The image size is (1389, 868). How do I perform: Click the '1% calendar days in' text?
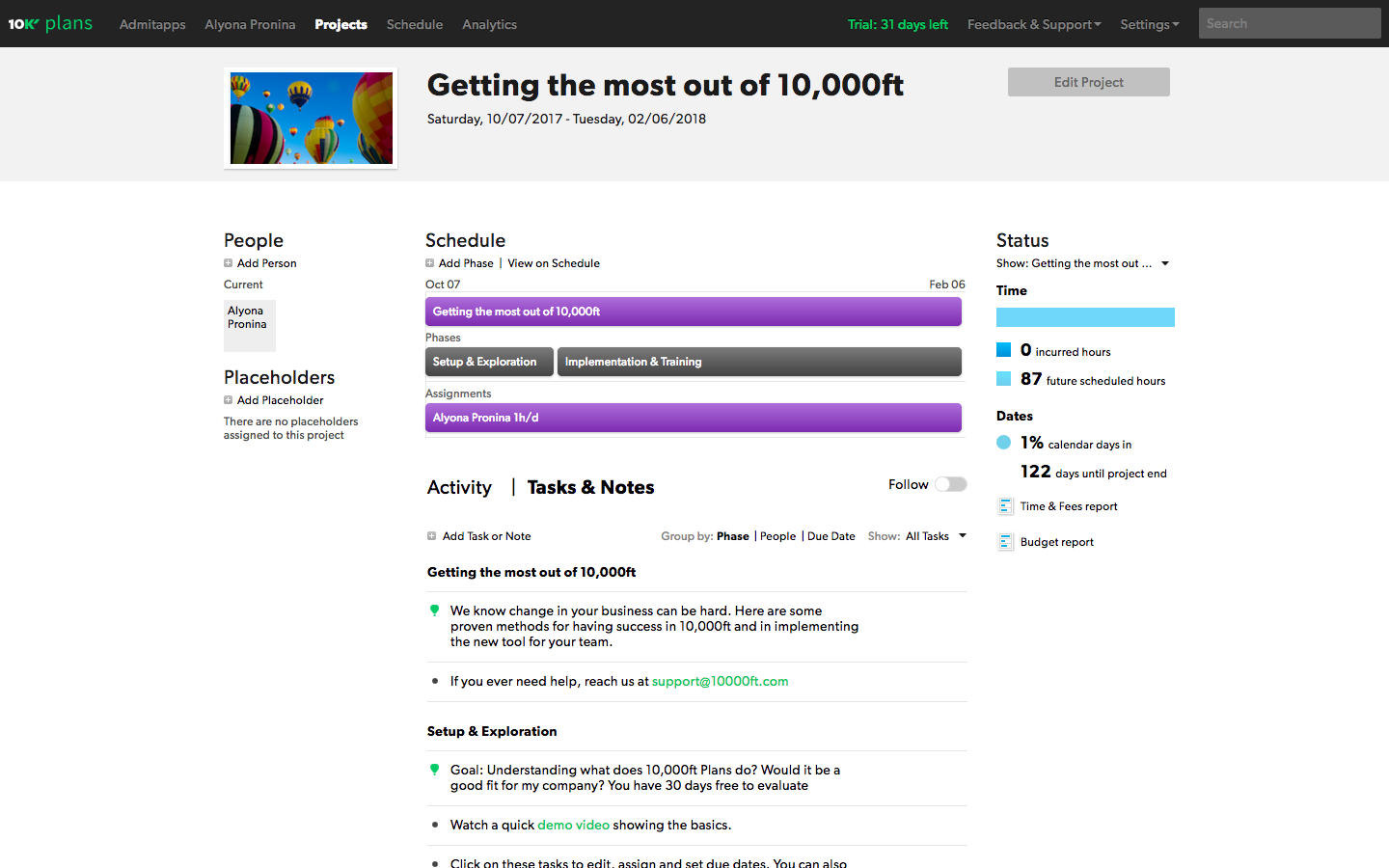pos(1076,443)
